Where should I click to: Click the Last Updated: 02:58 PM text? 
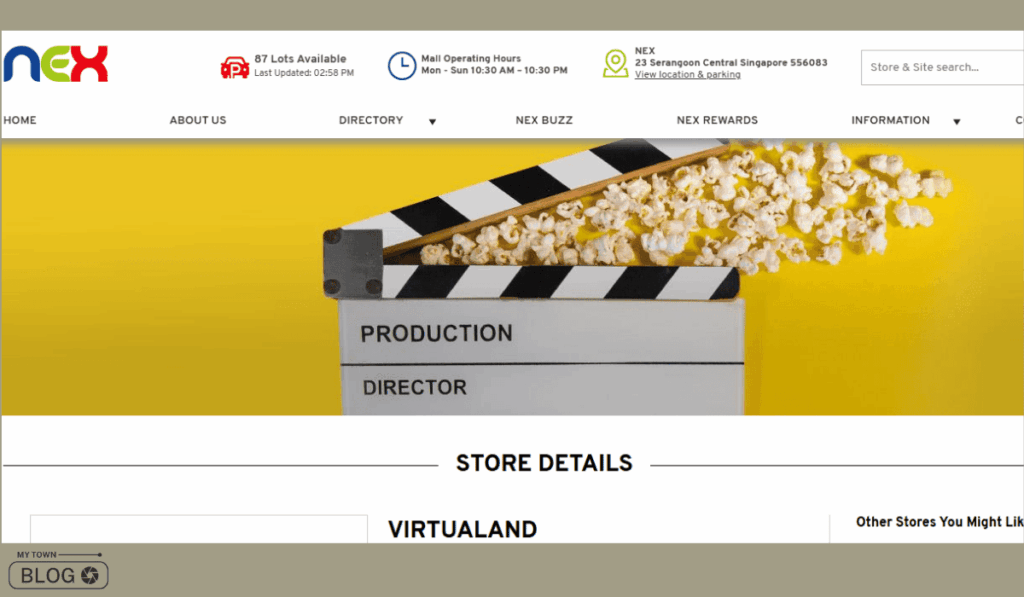tap(304, 73)
